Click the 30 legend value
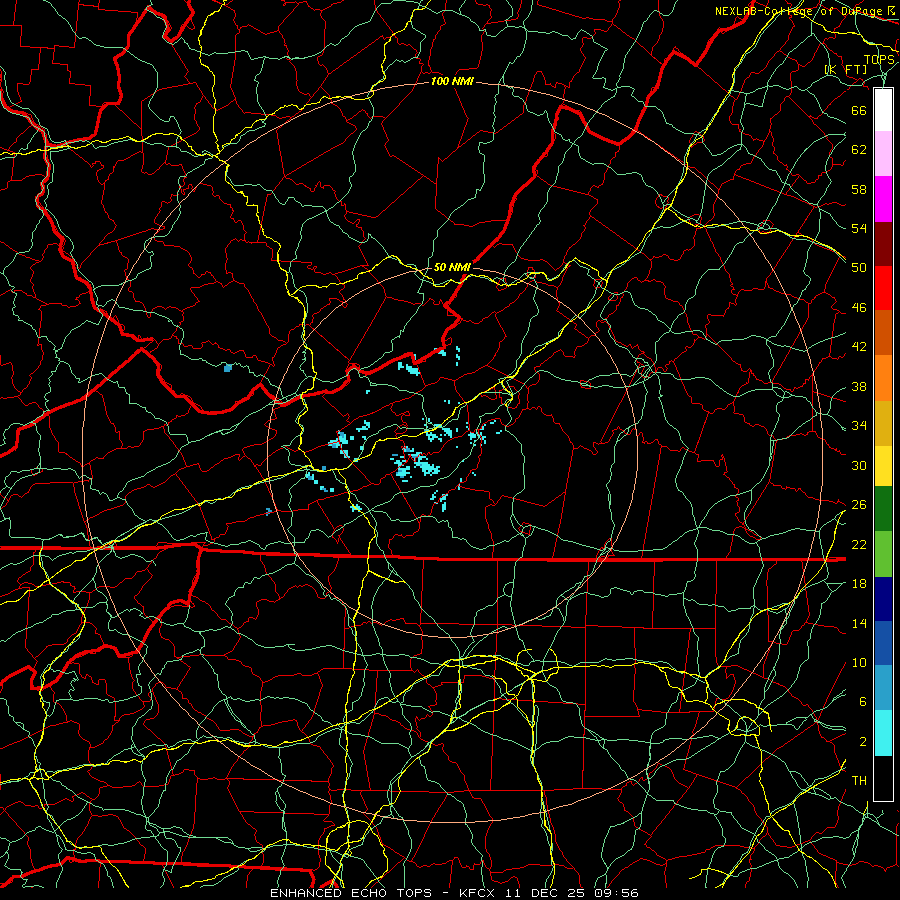900x900 pixels. point(859,465)
